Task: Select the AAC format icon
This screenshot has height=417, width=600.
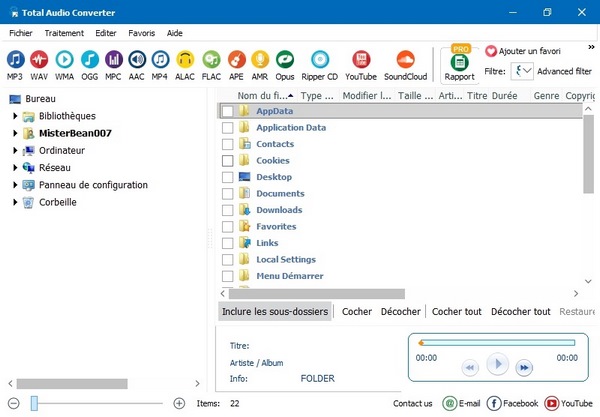Action: (x=137, y=60)
